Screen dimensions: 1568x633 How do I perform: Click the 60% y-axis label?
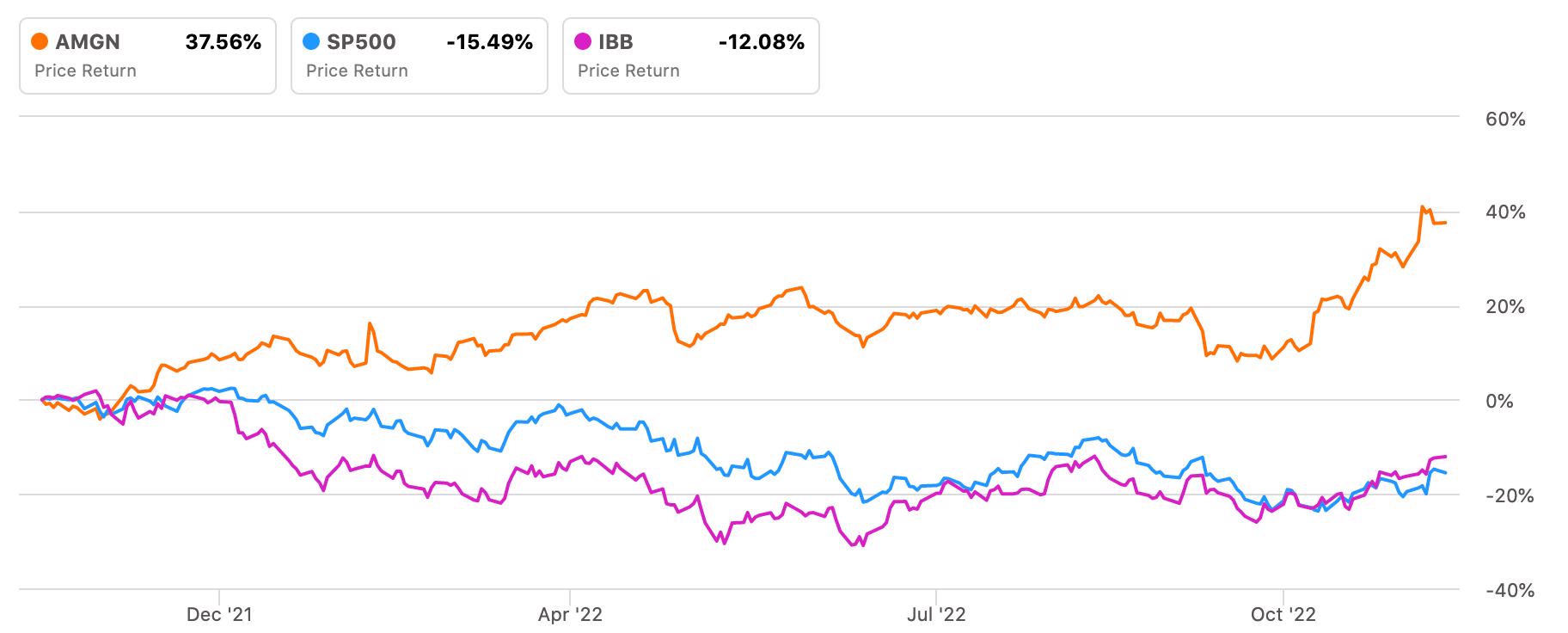point(1505,120)
